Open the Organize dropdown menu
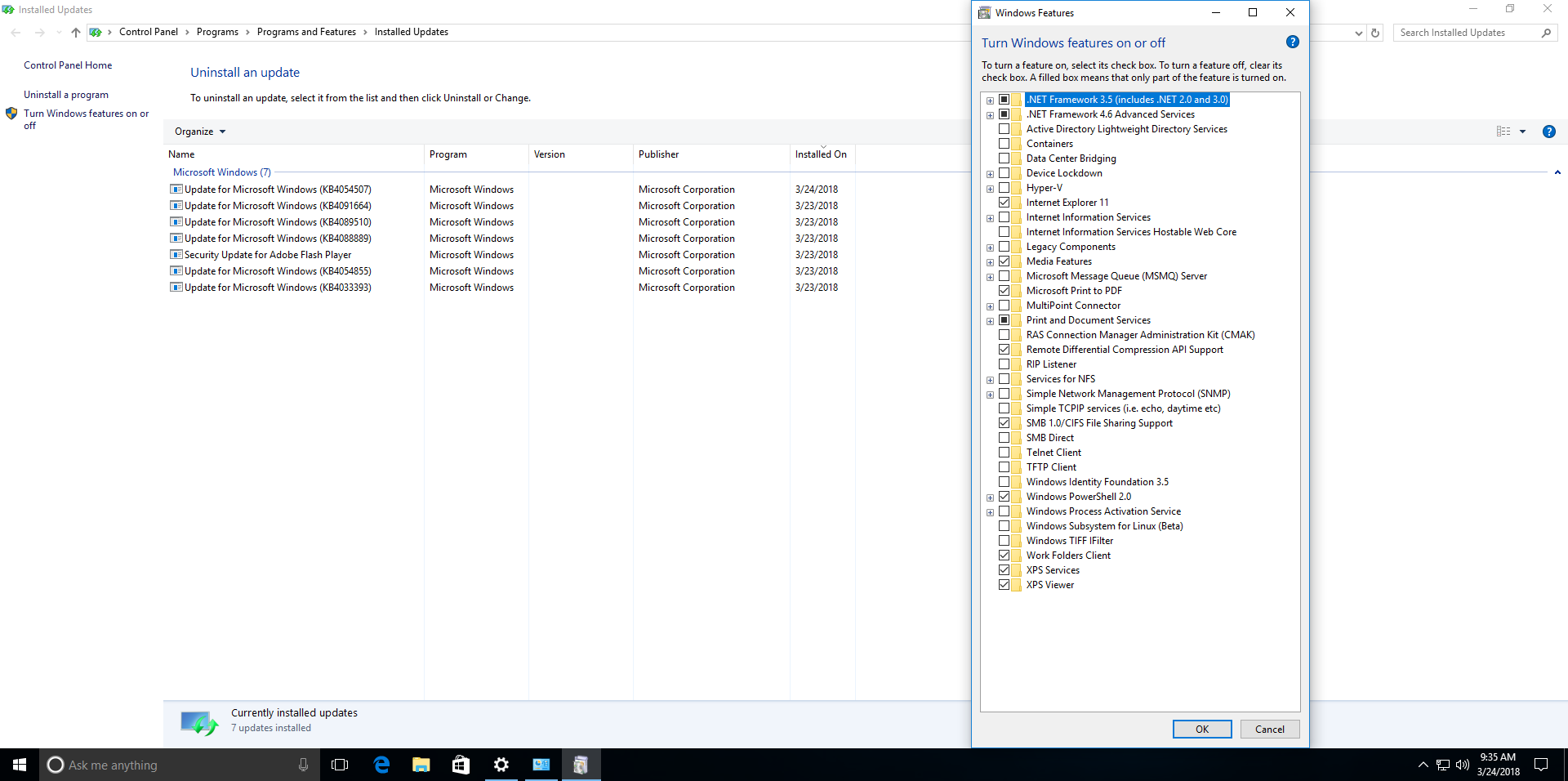This screenshot has width=1568, height=781. click(200, 132)
